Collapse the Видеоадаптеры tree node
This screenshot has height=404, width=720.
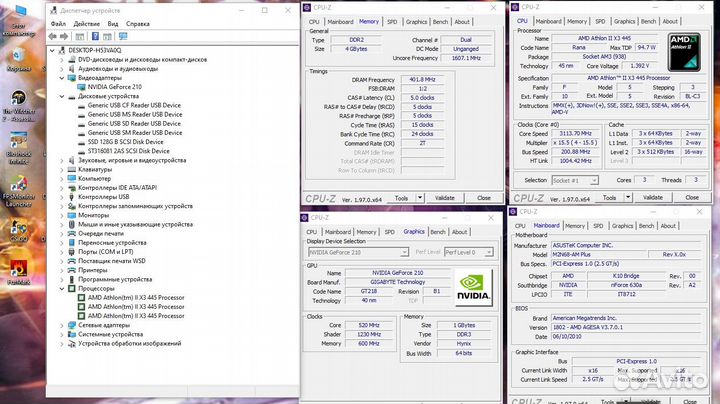pos(62,78)
